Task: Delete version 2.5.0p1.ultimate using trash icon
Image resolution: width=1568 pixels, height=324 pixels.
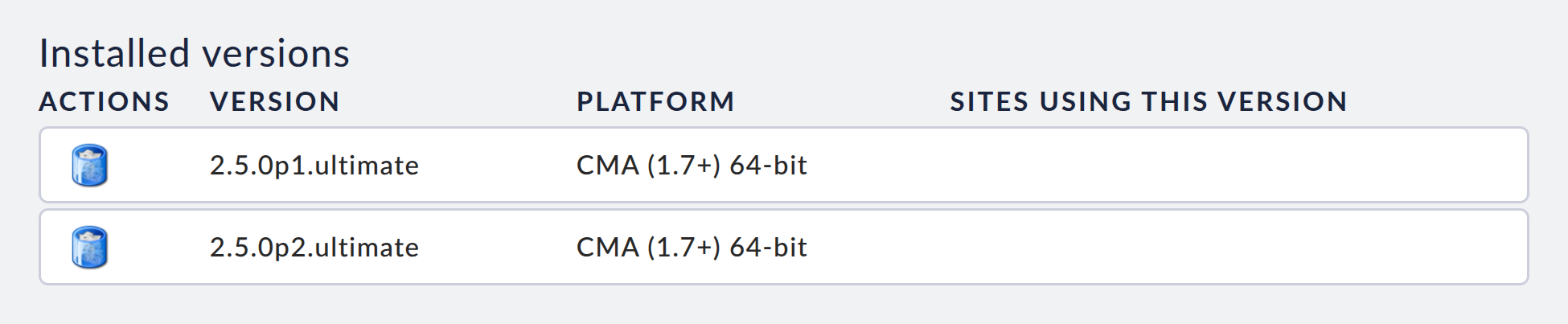Action: (89, 166)
